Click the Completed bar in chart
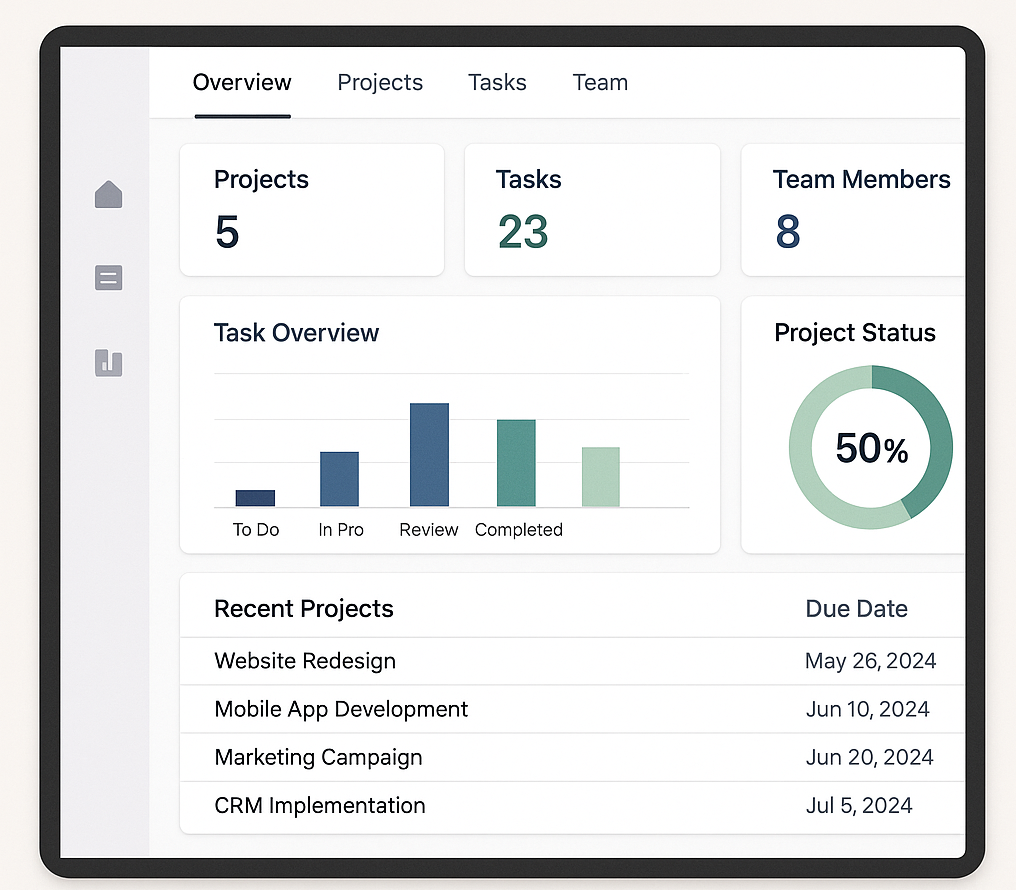 [516, 463]
